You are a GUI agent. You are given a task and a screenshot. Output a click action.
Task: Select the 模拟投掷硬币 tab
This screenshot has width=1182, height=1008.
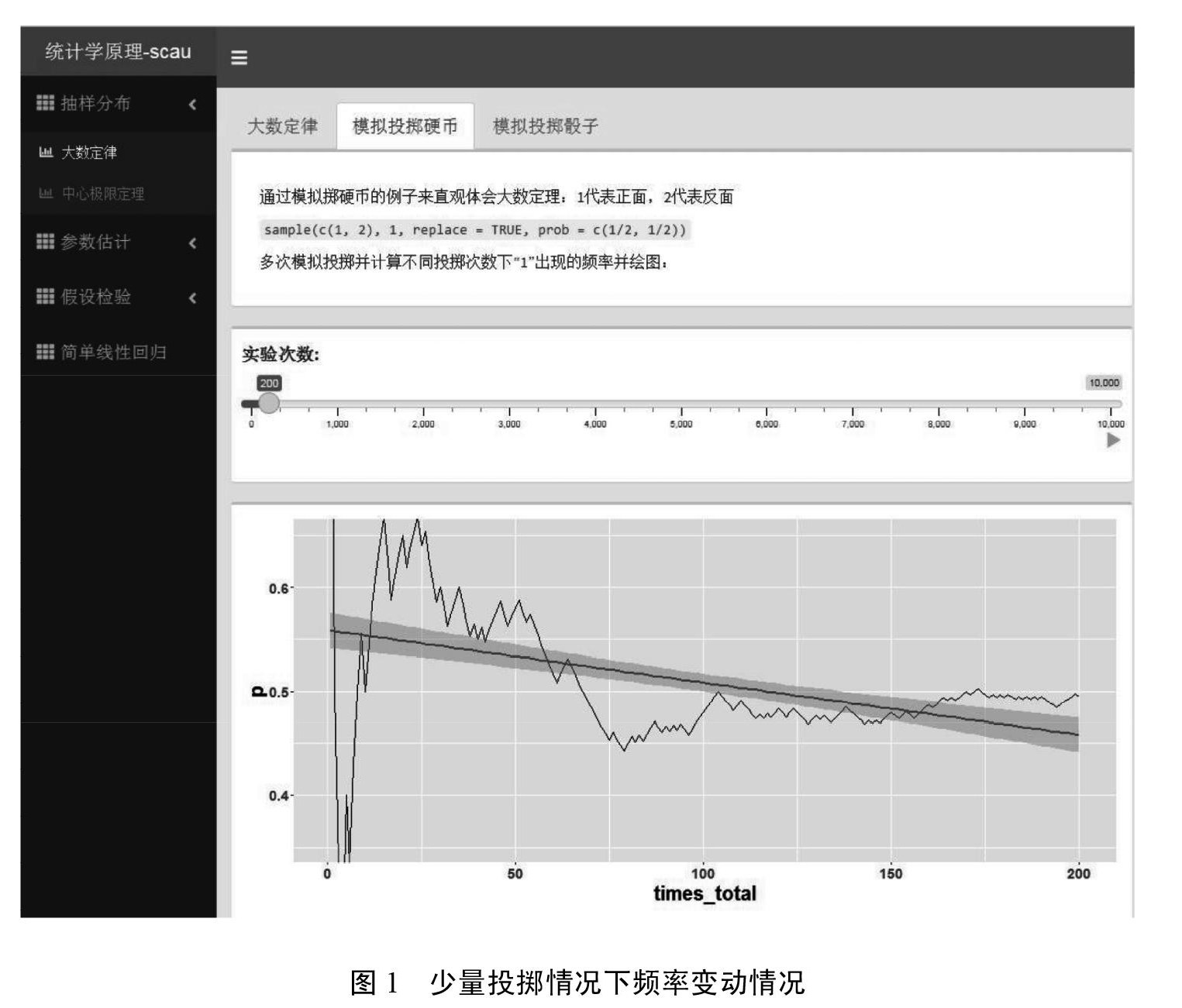click(405, 126)
